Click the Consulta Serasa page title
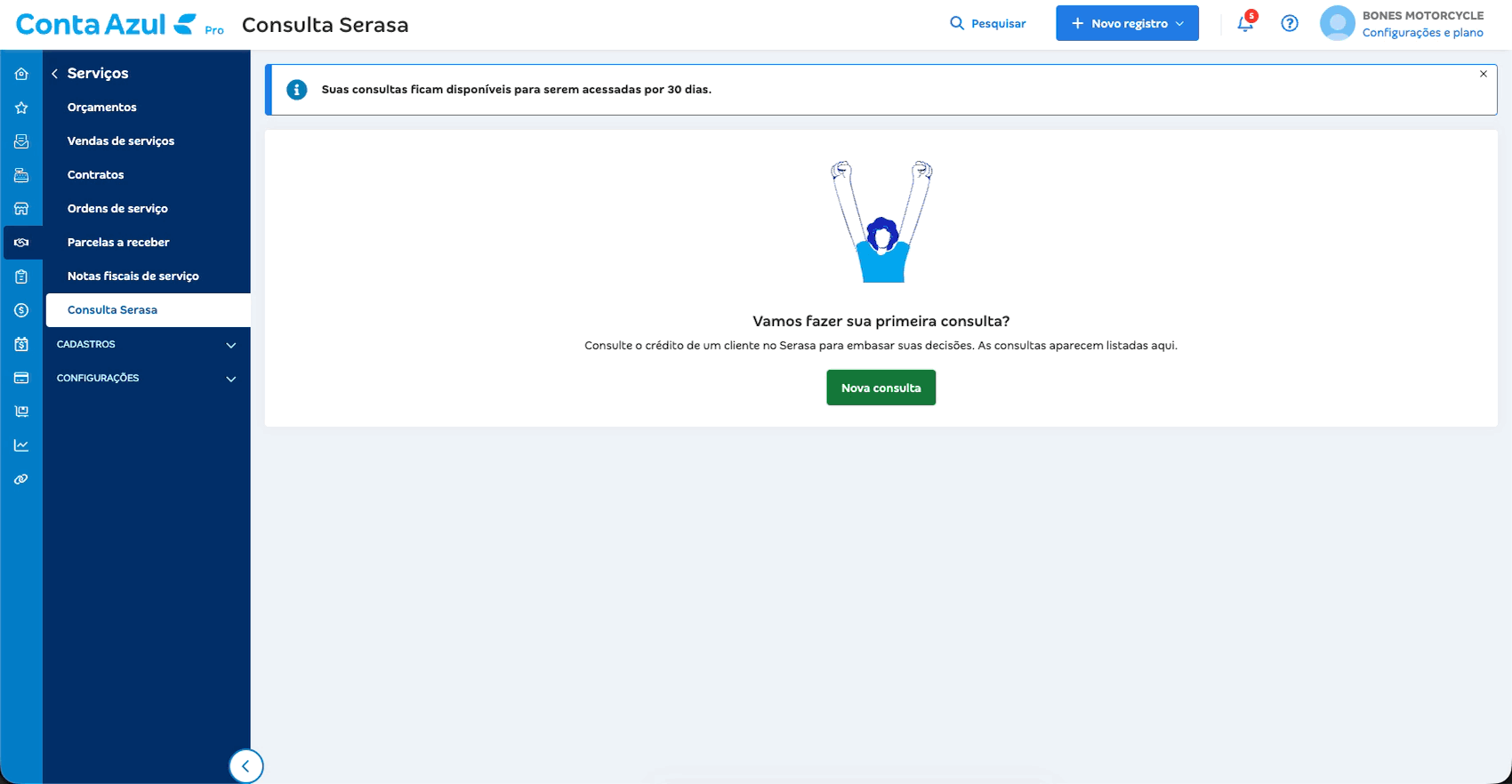Image resolution: width=1512 pixels, height=784 pixels. (326, 25)
